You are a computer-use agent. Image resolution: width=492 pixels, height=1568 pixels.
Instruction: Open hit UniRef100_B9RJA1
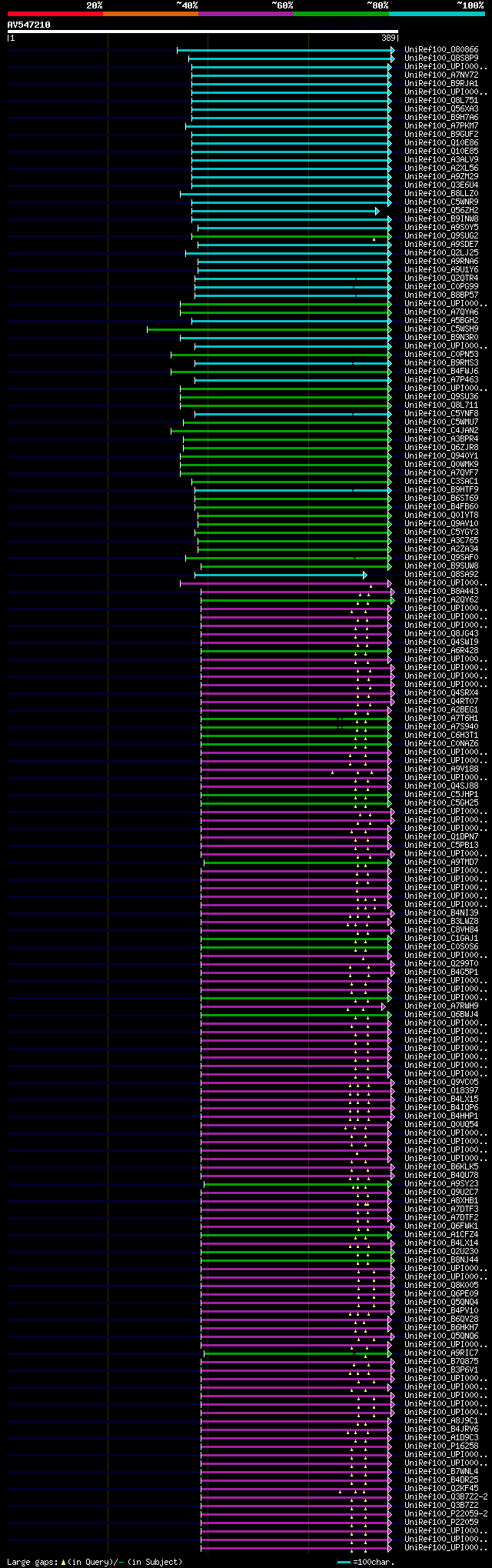(441, 84)
